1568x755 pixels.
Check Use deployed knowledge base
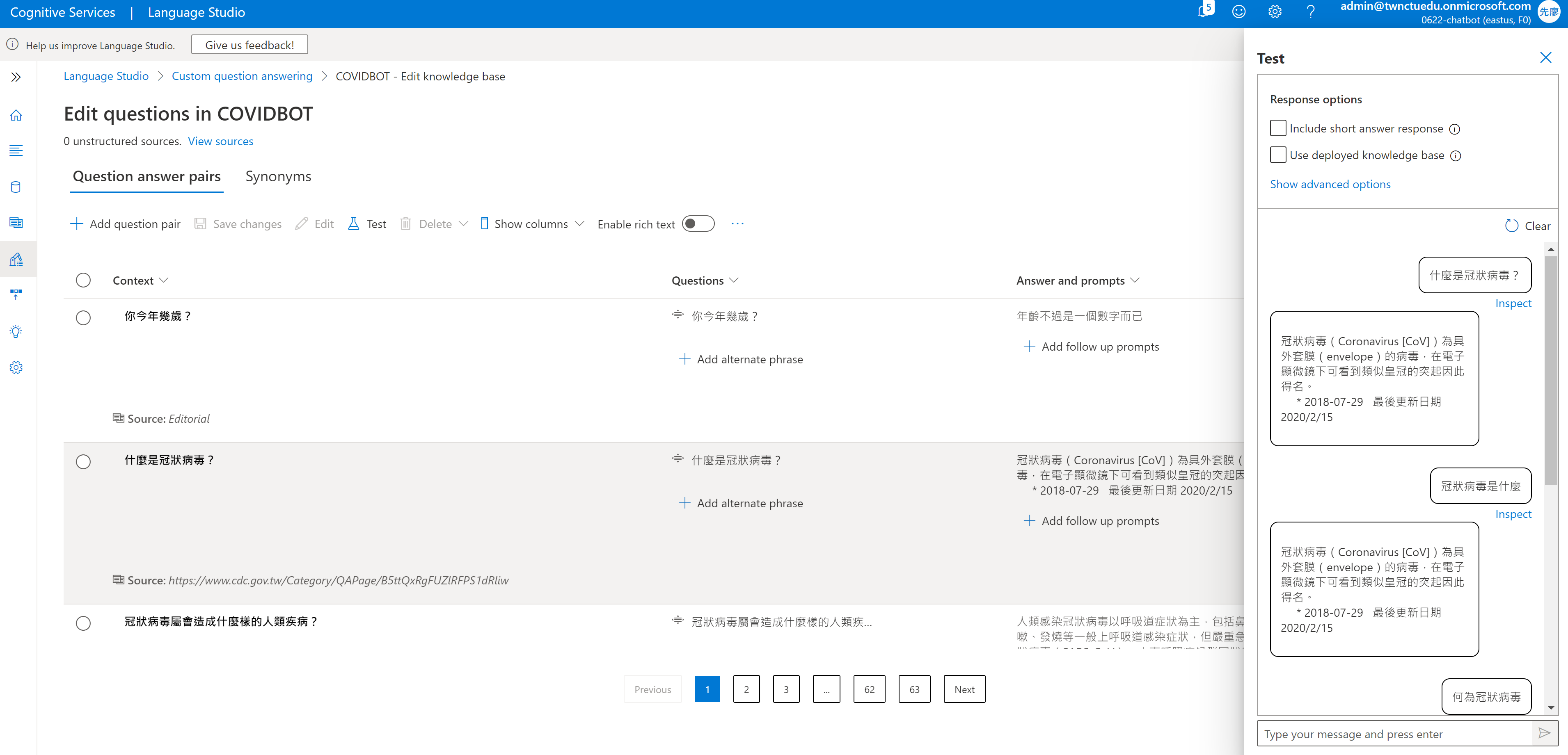[x=1278, y=155]
